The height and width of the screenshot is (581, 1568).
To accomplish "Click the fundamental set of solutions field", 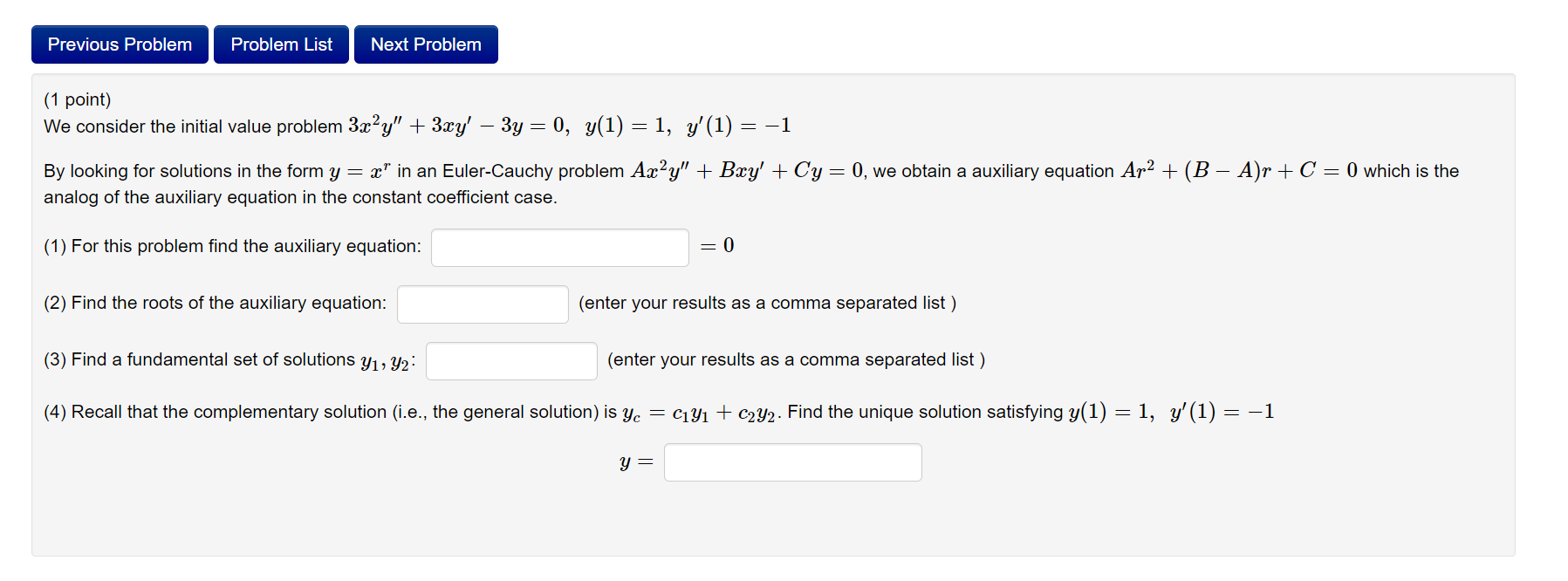I will click(x=510, y=360).
